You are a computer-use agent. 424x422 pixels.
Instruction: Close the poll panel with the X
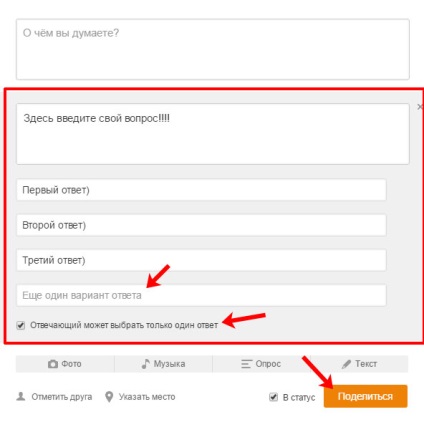point(420,107)
